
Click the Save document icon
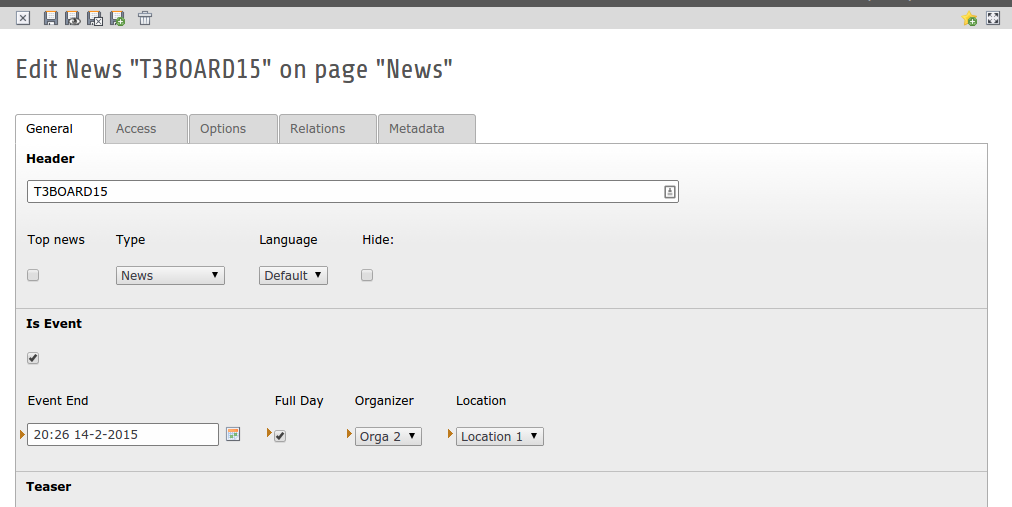[50, 18]
